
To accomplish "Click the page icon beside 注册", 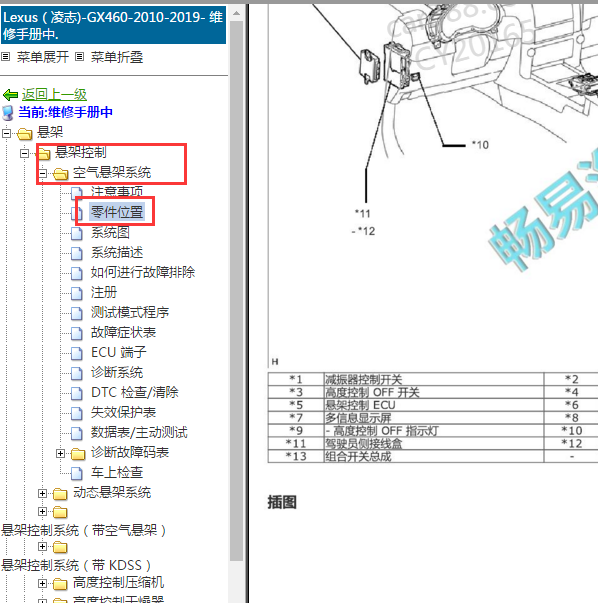I will point(77,293).
